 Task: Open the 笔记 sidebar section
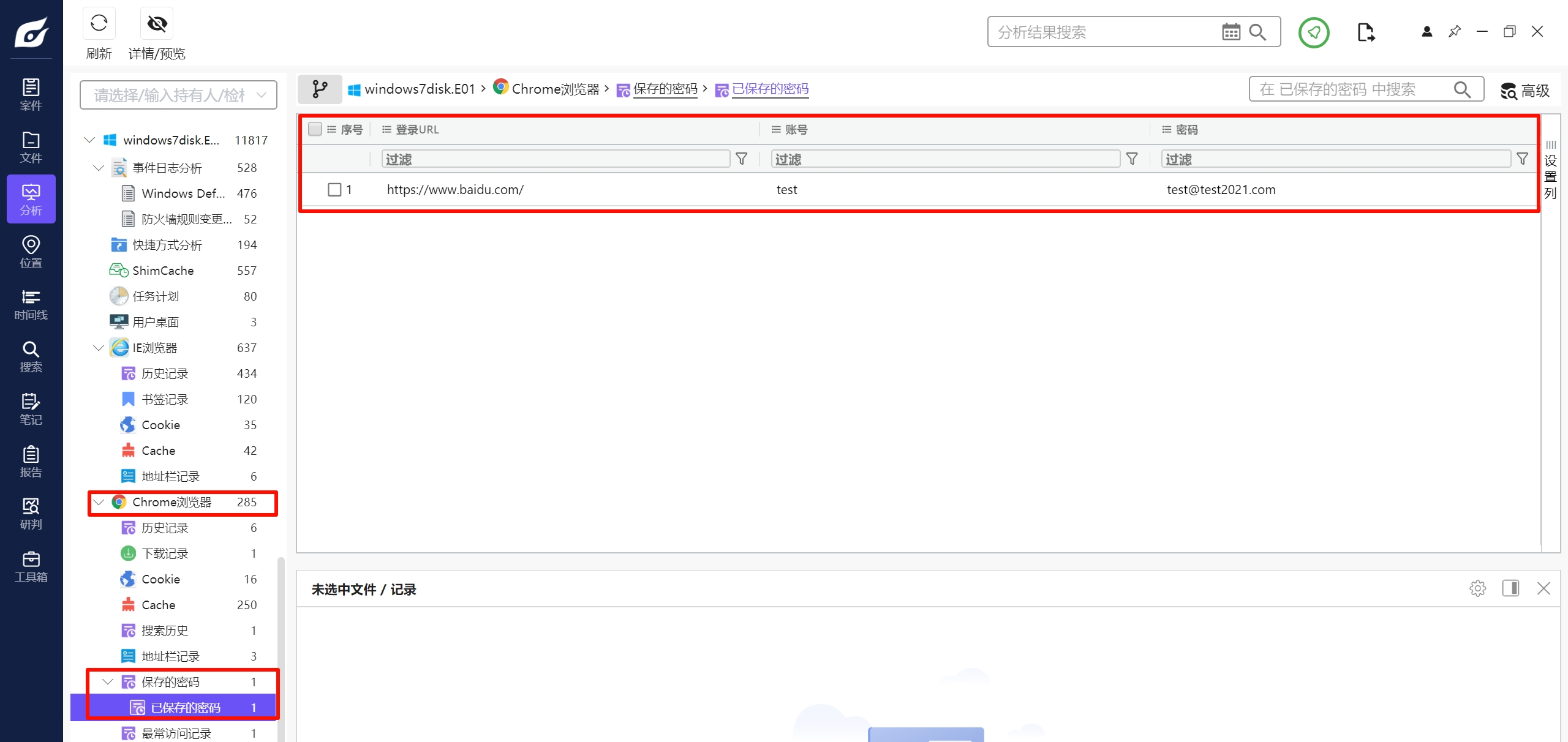(31, 409)
